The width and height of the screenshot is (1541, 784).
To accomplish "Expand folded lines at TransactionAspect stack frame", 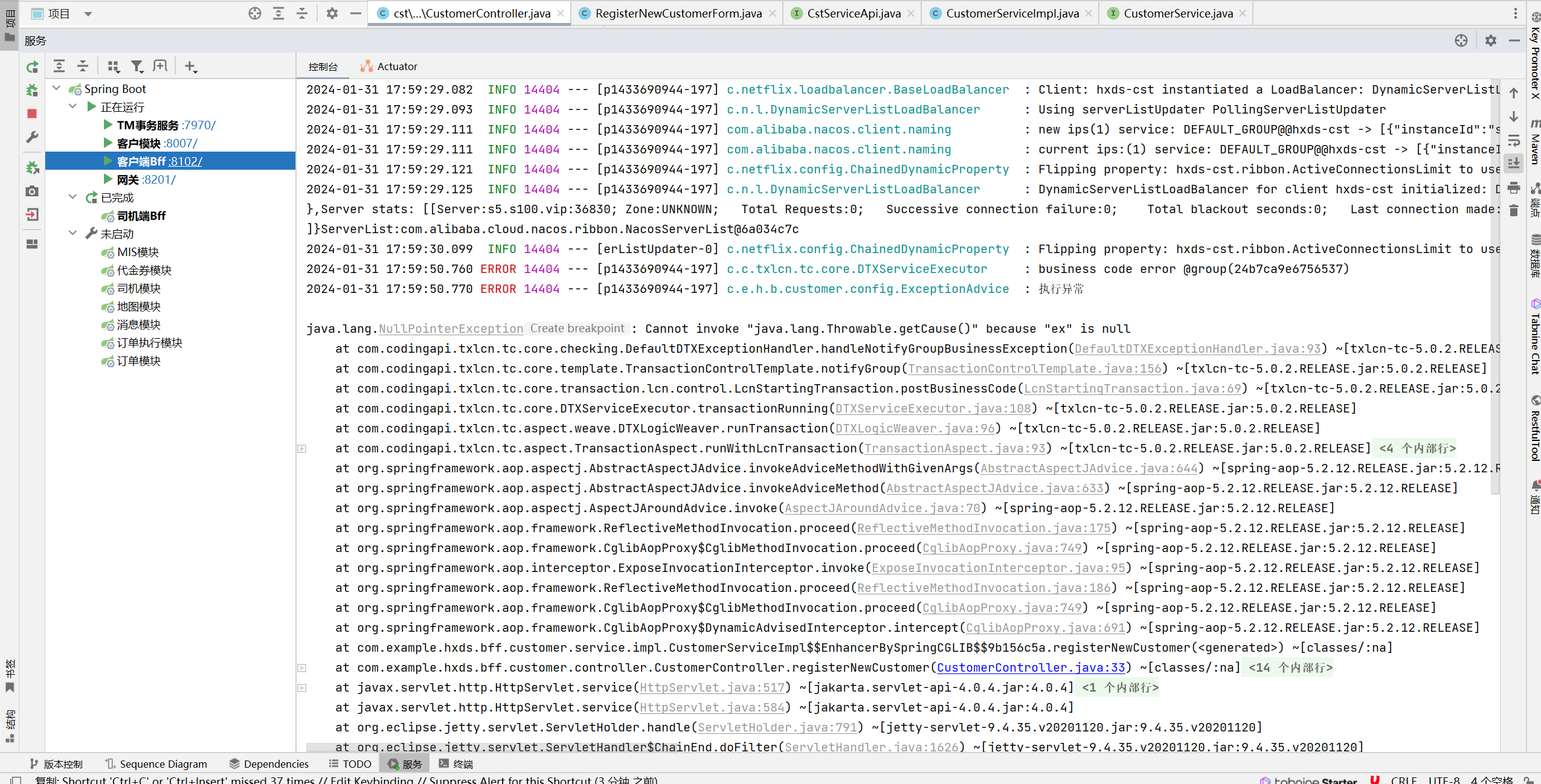I will coord(302,449).
